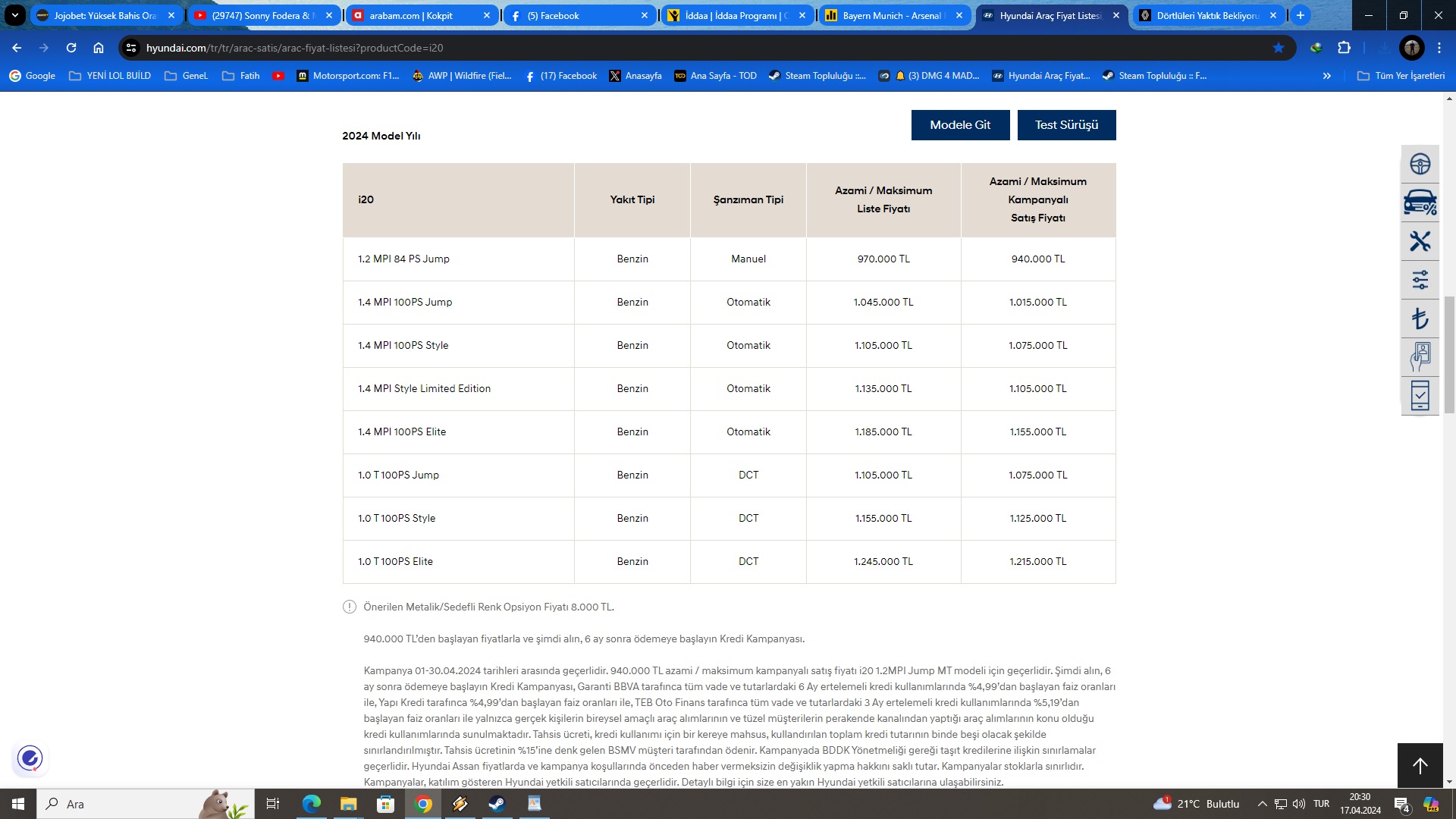
Task: Open the tab search dropdown arrow
Action: pyautogui.click(x=15, y=15)
